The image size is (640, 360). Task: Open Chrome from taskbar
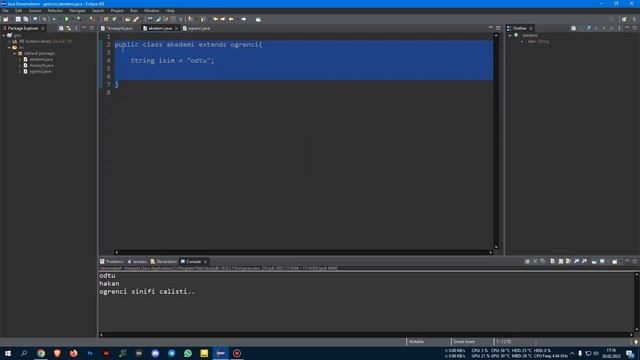[x=41, y=353]
